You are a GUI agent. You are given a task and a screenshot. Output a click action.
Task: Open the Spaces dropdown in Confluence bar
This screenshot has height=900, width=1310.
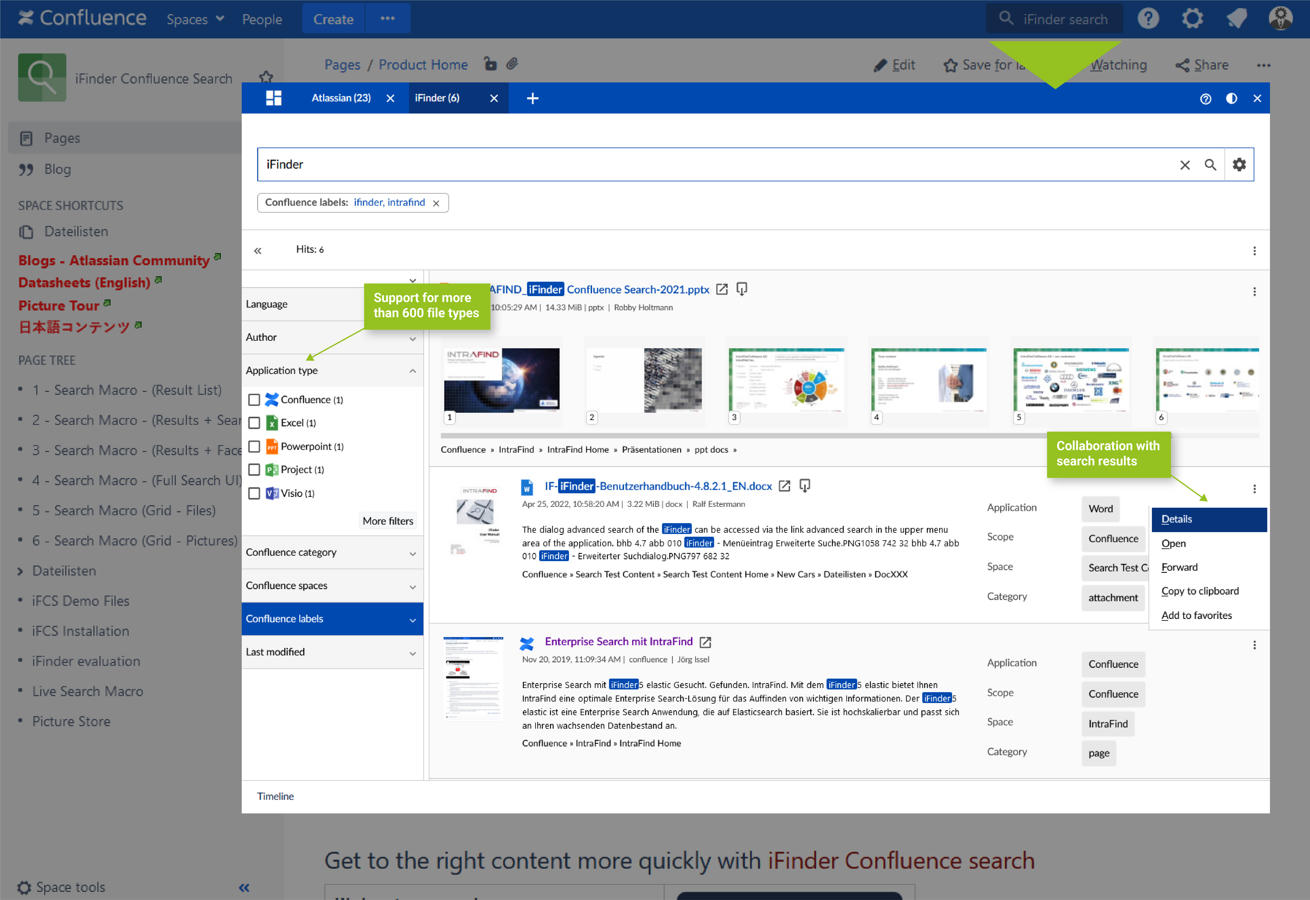[x=195, y=19]
